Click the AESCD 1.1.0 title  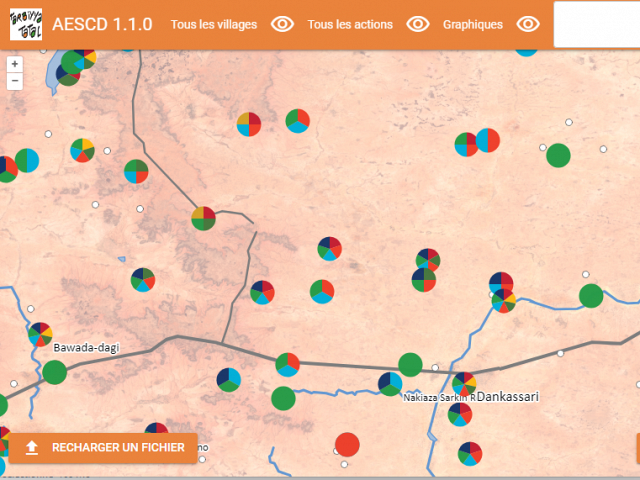(x=102, y=24)
